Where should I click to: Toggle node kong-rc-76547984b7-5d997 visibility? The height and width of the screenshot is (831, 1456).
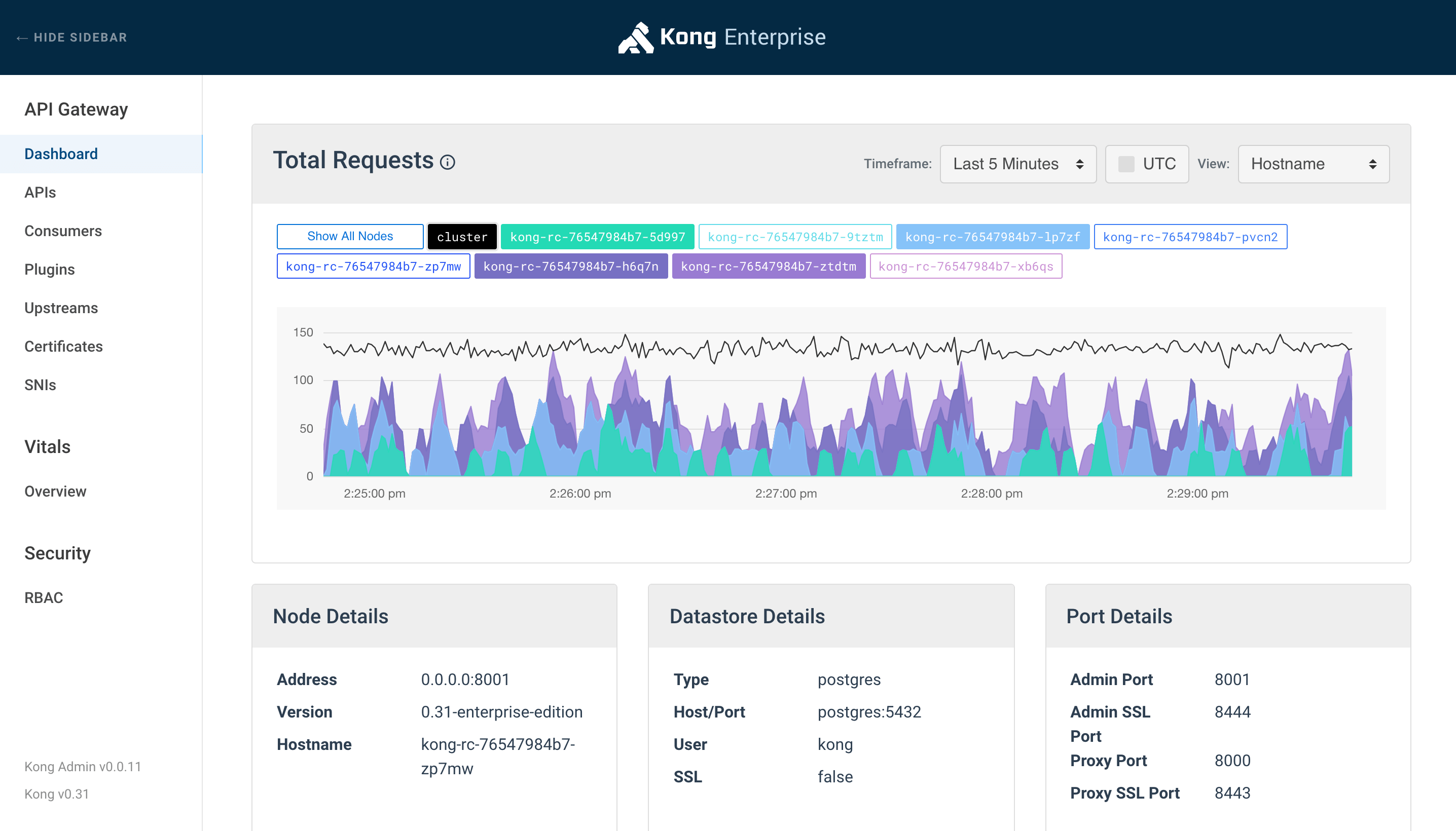597,237
